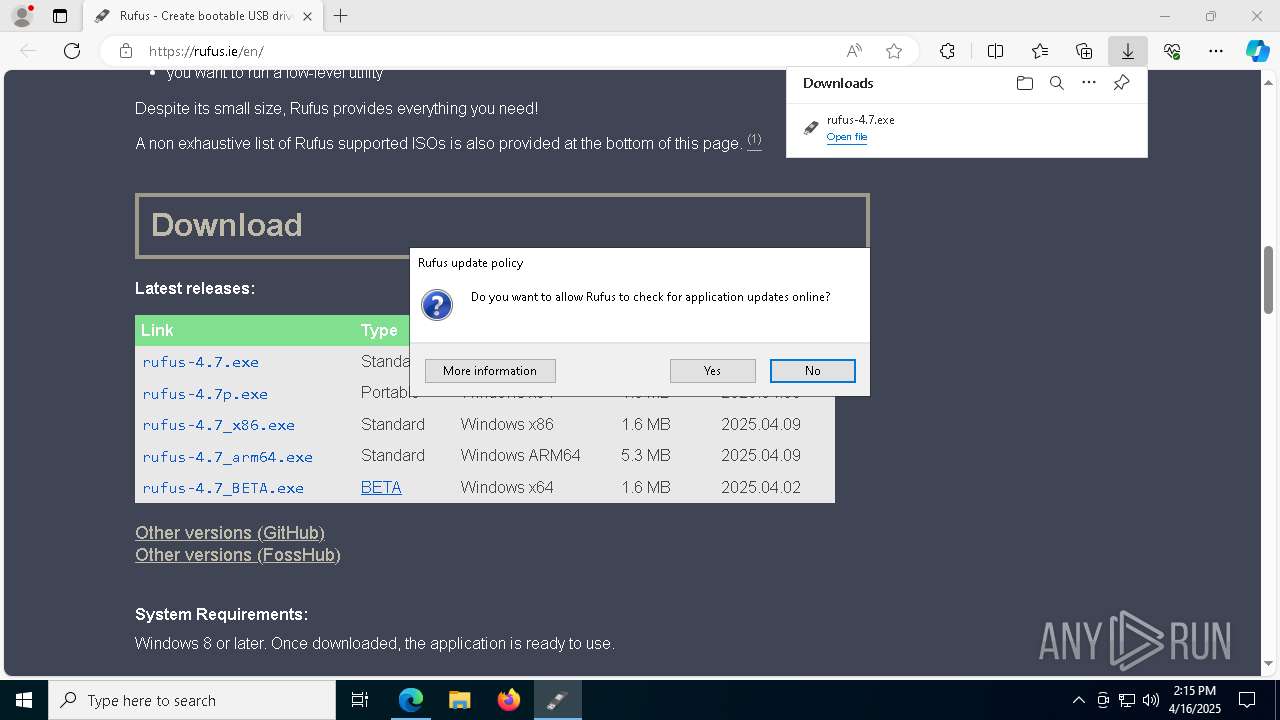The image size is (1280, 720).
Task: Click scrollbar down arrow
Action: click(1269, 663)
